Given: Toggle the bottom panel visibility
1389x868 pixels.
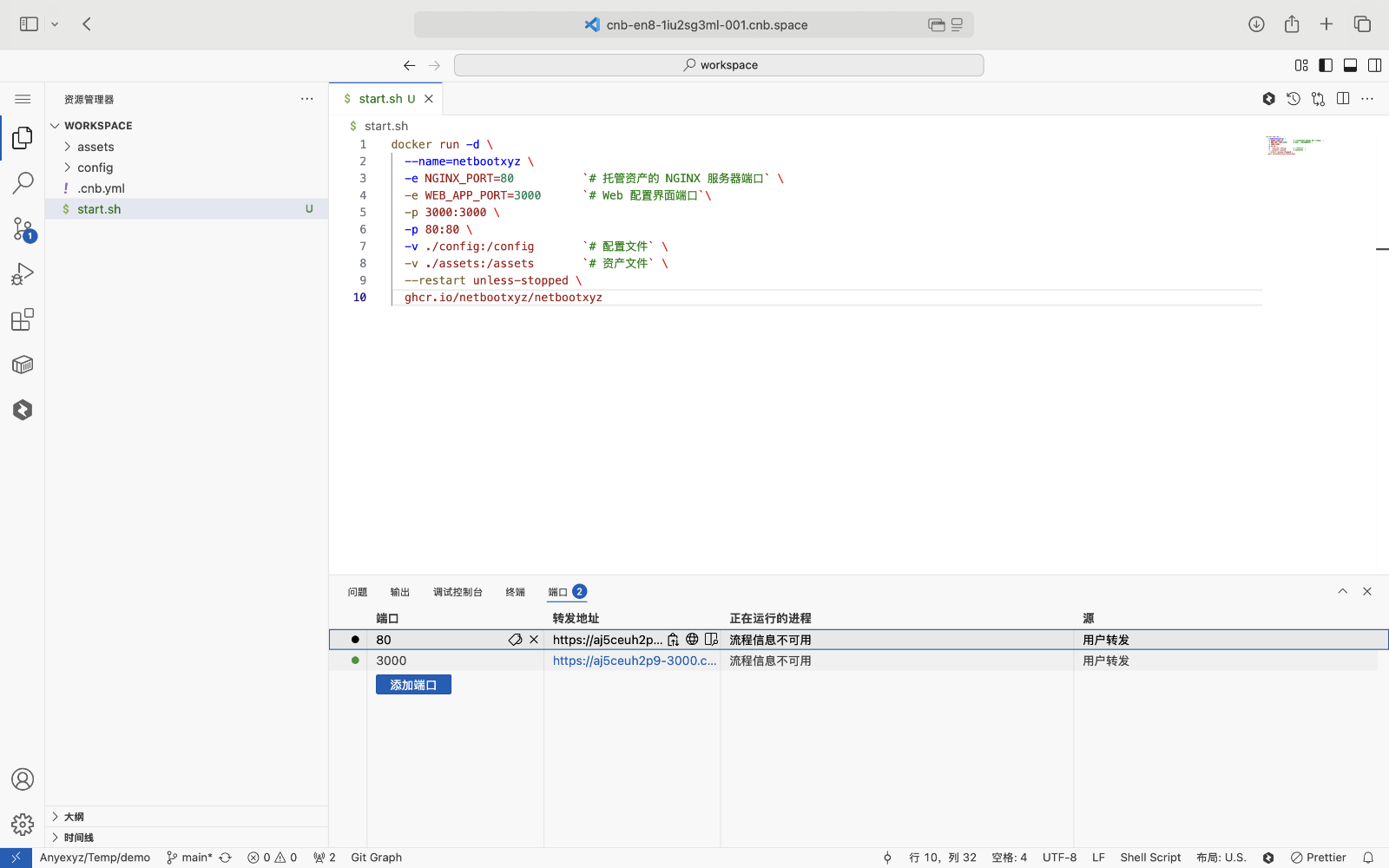Looking at the screenshot, I should click(x=1350, y=65).
